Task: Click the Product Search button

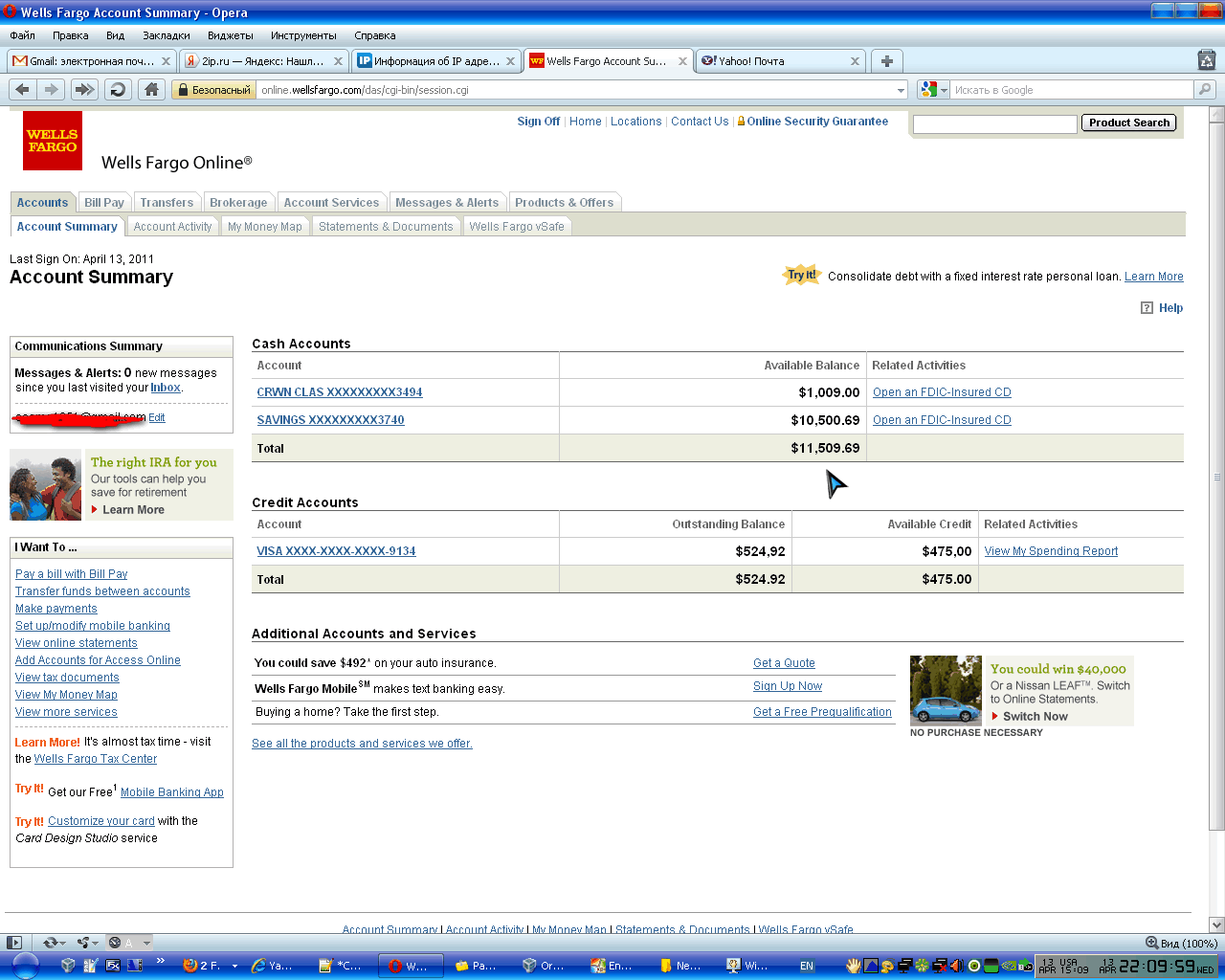Action: tap(1129, 122)
